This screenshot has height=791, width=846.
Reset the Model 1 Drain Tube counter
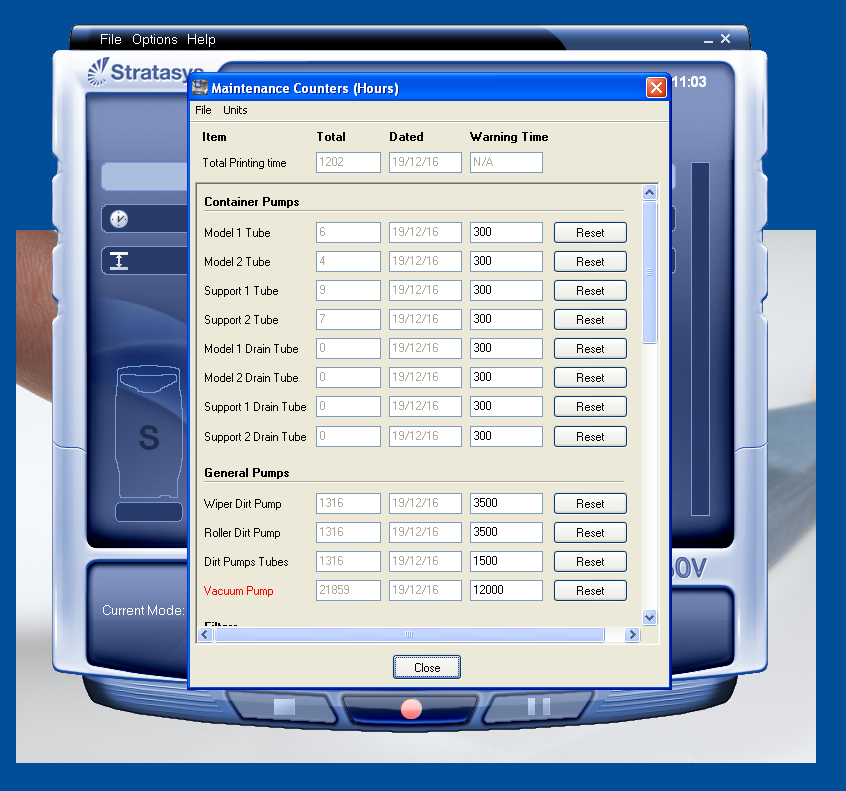(590, 349)
